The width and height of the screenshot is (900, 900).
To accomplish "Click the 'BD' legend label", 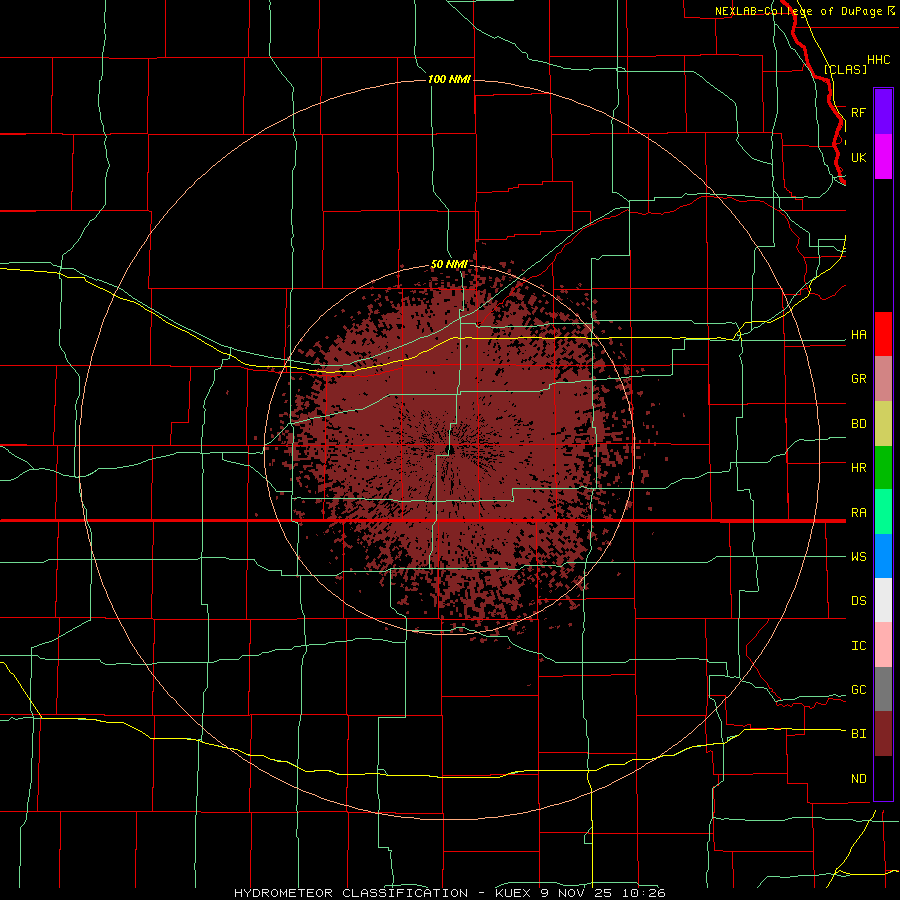I will pyautogui.click(x=858, y=424).
